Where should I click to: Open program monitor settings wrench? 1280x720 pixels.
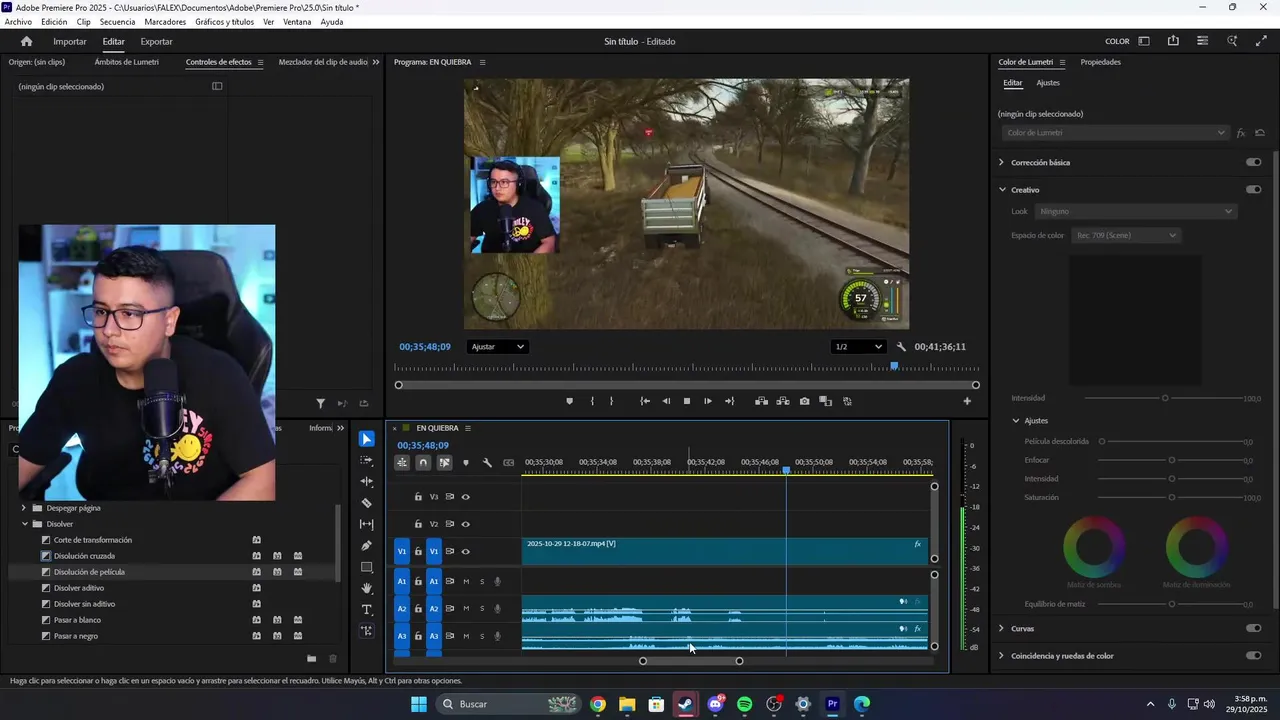point(901,347)
